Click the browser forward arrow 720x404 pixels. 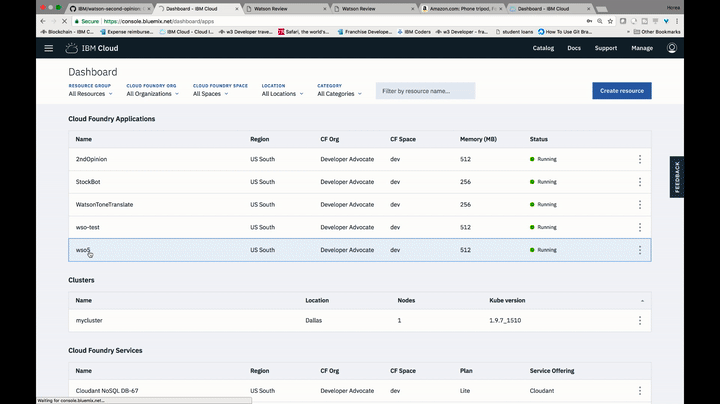53,21
